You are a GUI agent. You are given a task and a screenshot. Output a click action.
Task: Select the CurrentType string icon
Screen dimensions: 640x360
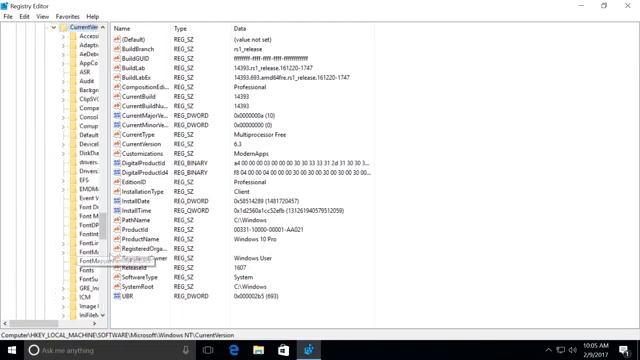click(117, 134)
